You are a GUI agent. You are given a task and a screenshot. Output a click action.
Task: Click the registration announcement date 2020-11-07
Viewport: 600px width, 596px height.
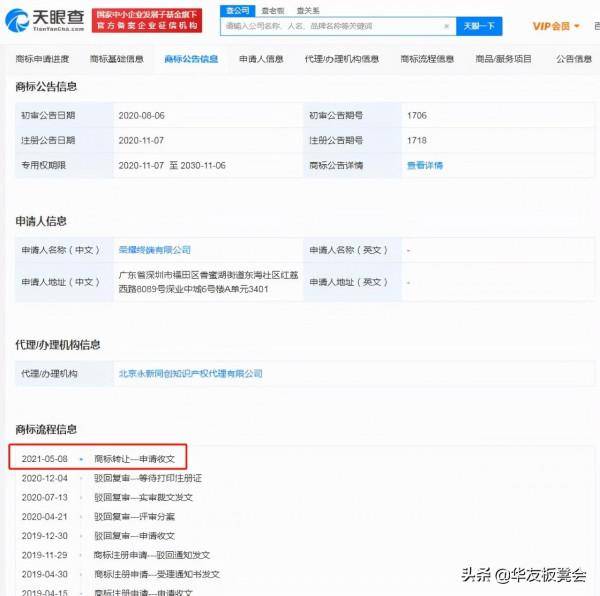141,140
